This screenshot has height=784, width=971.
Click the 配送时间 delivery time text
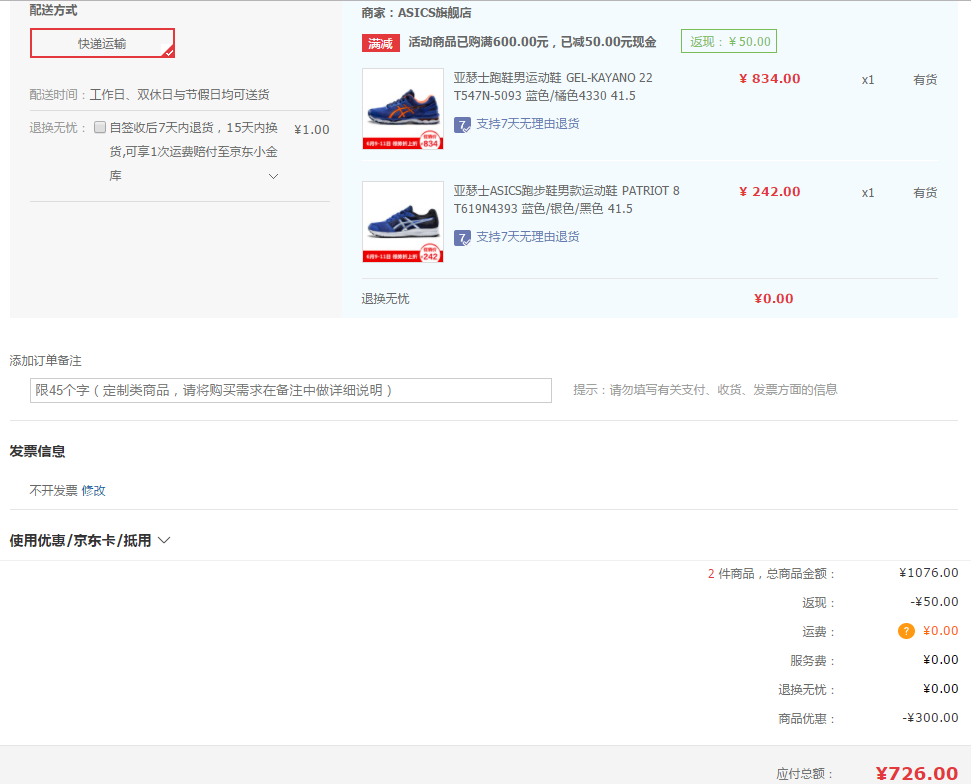pos(149,95)
